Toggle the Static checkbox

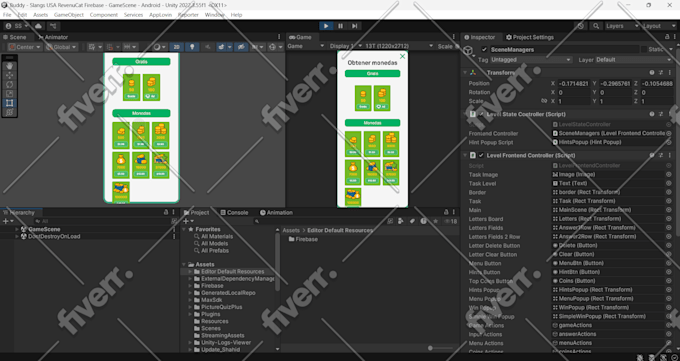click(644, 49)
